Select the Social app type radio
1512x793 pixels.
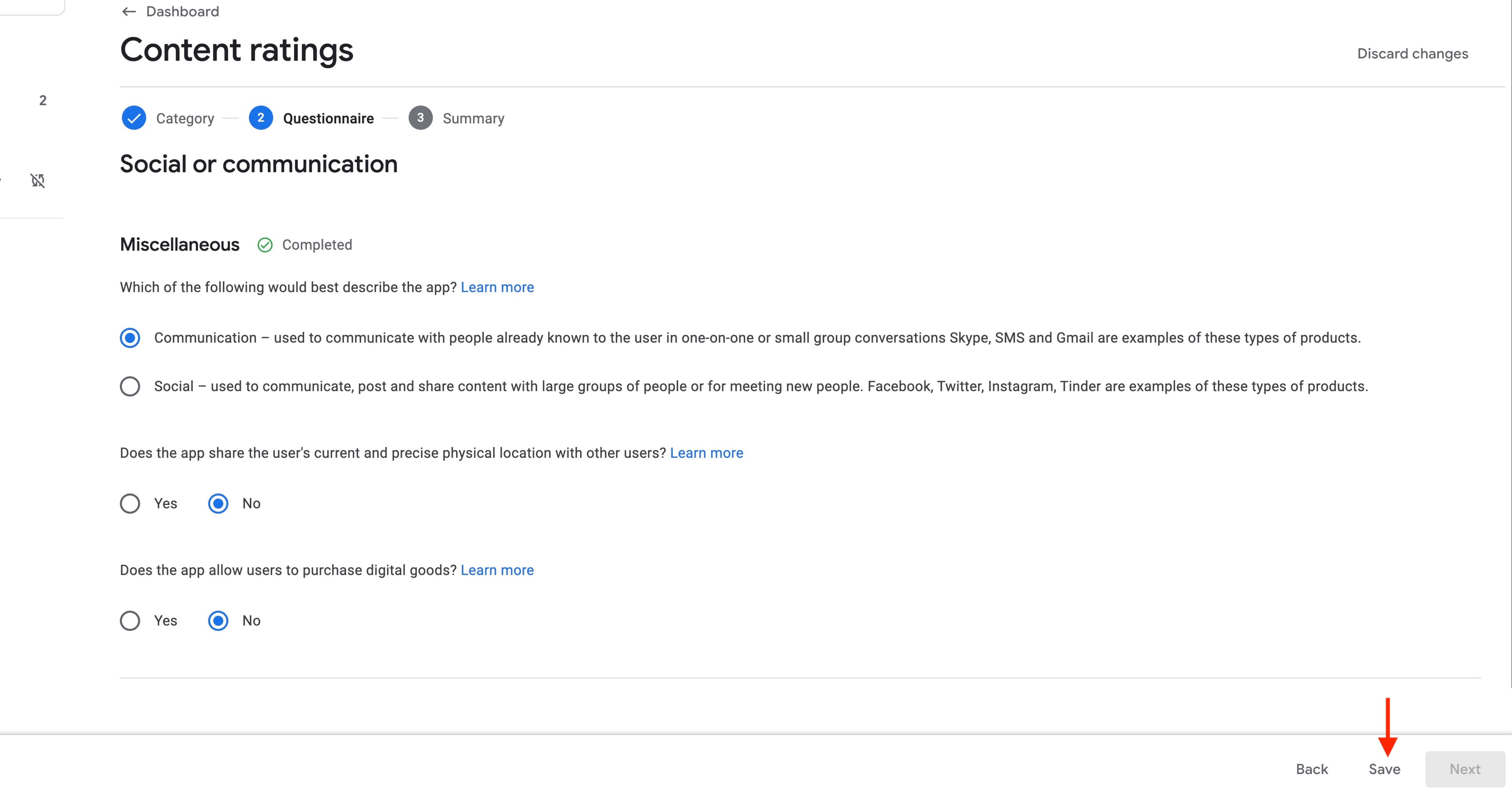pyautogui.click(x=130, y=387)
